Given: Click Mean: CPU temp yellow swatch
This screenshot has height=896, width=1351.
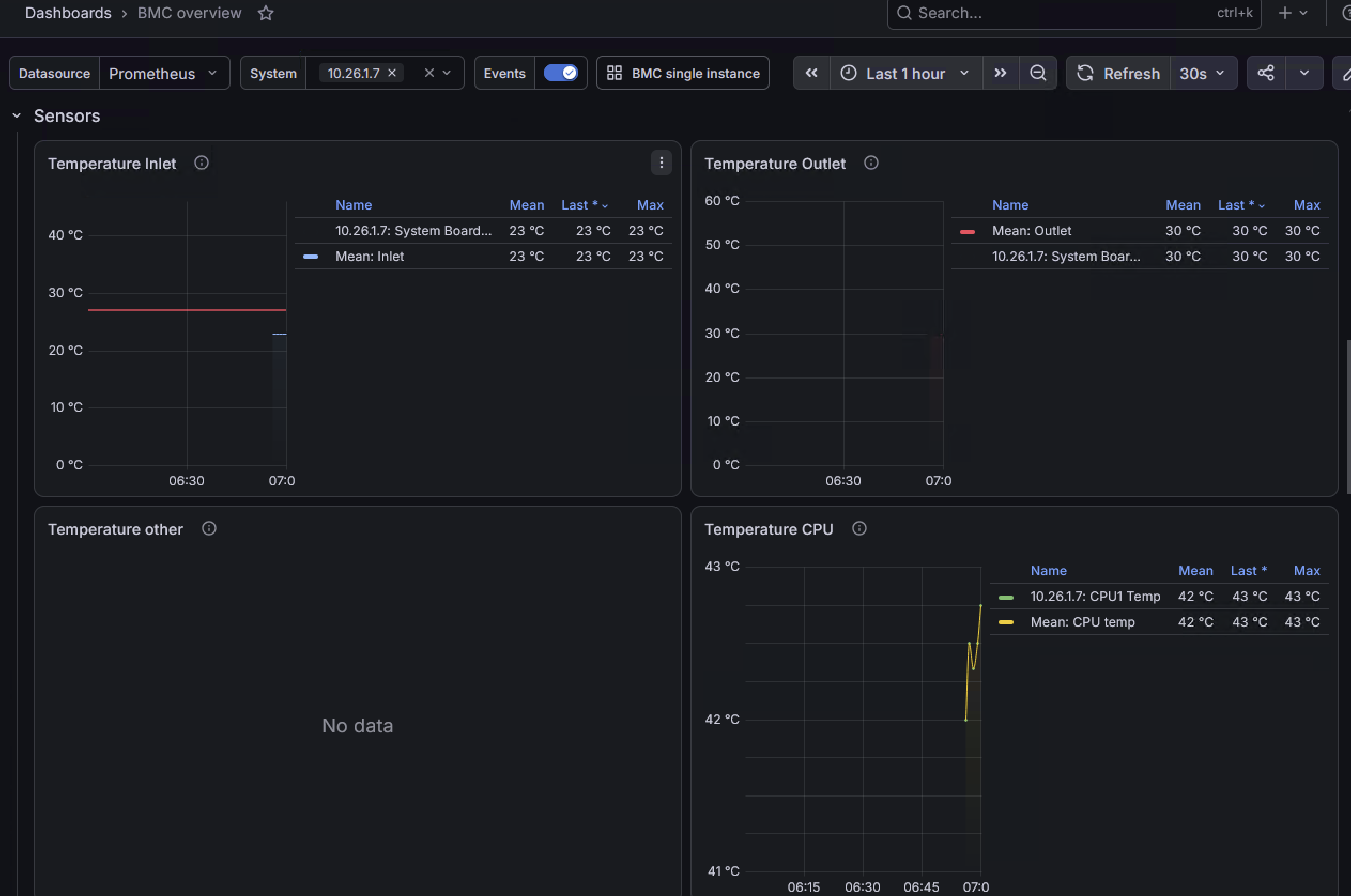Looking at the screenshot, I should 1005,622.
